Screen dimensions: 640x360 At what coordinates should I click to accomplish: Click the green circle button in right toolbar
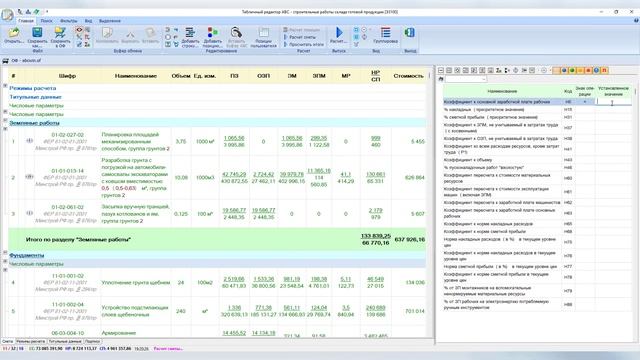coord(572,71)
